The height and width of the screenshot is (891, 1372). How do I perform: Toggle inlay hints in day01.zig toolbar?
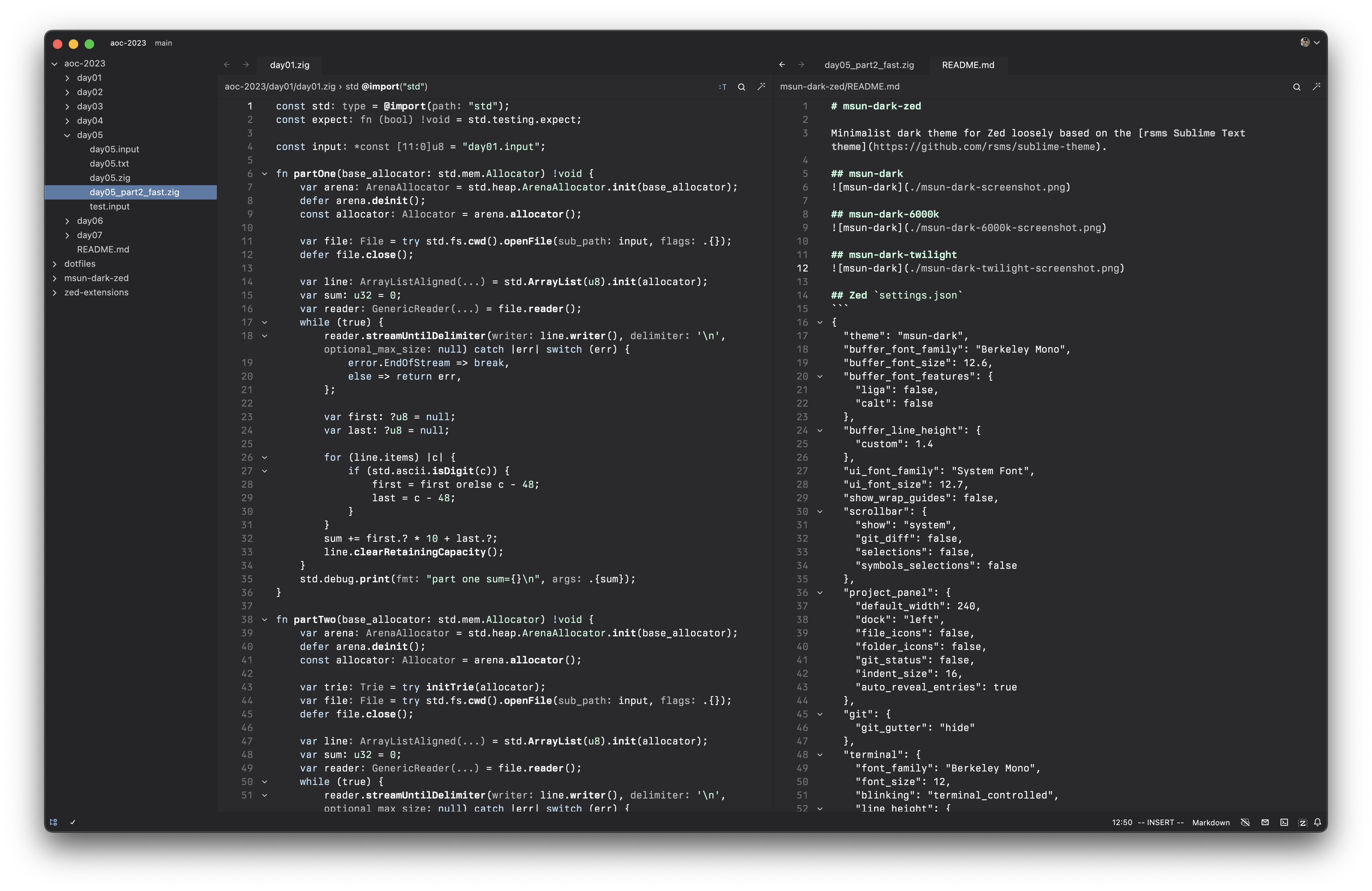tap(722, 87)
